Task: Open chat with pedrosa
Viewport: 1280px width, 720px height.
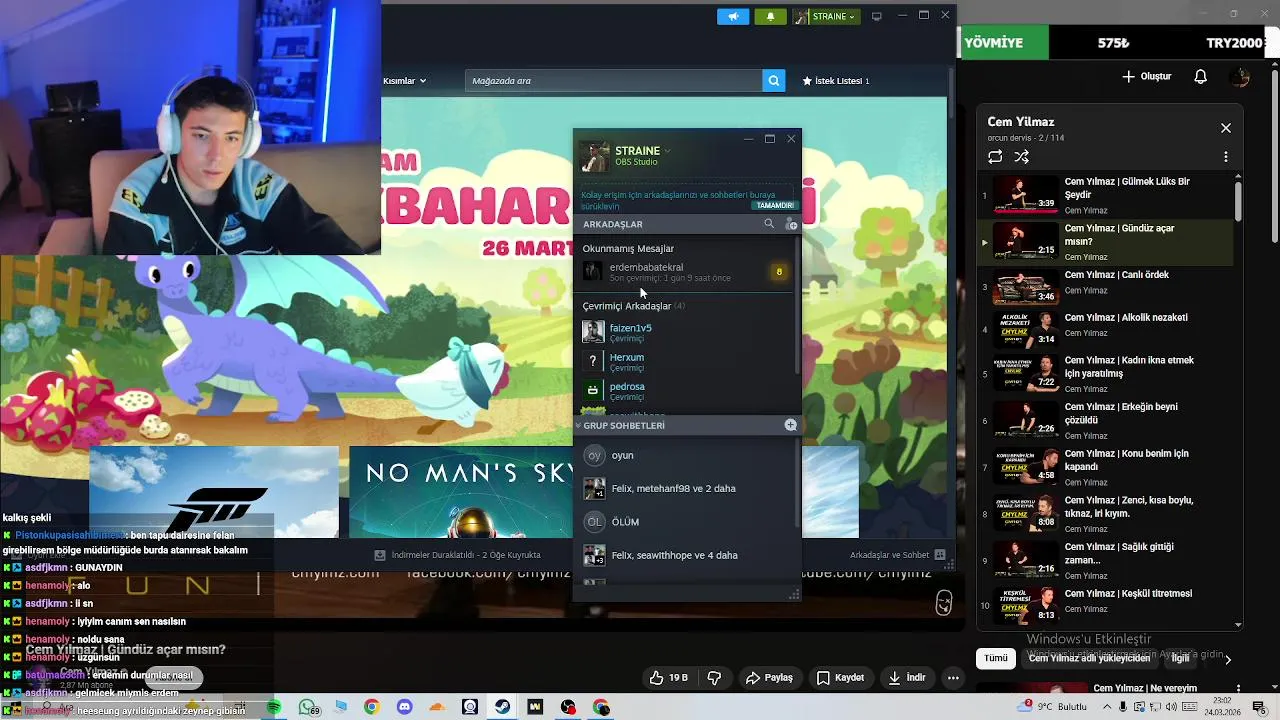Action: coord(686,390)
